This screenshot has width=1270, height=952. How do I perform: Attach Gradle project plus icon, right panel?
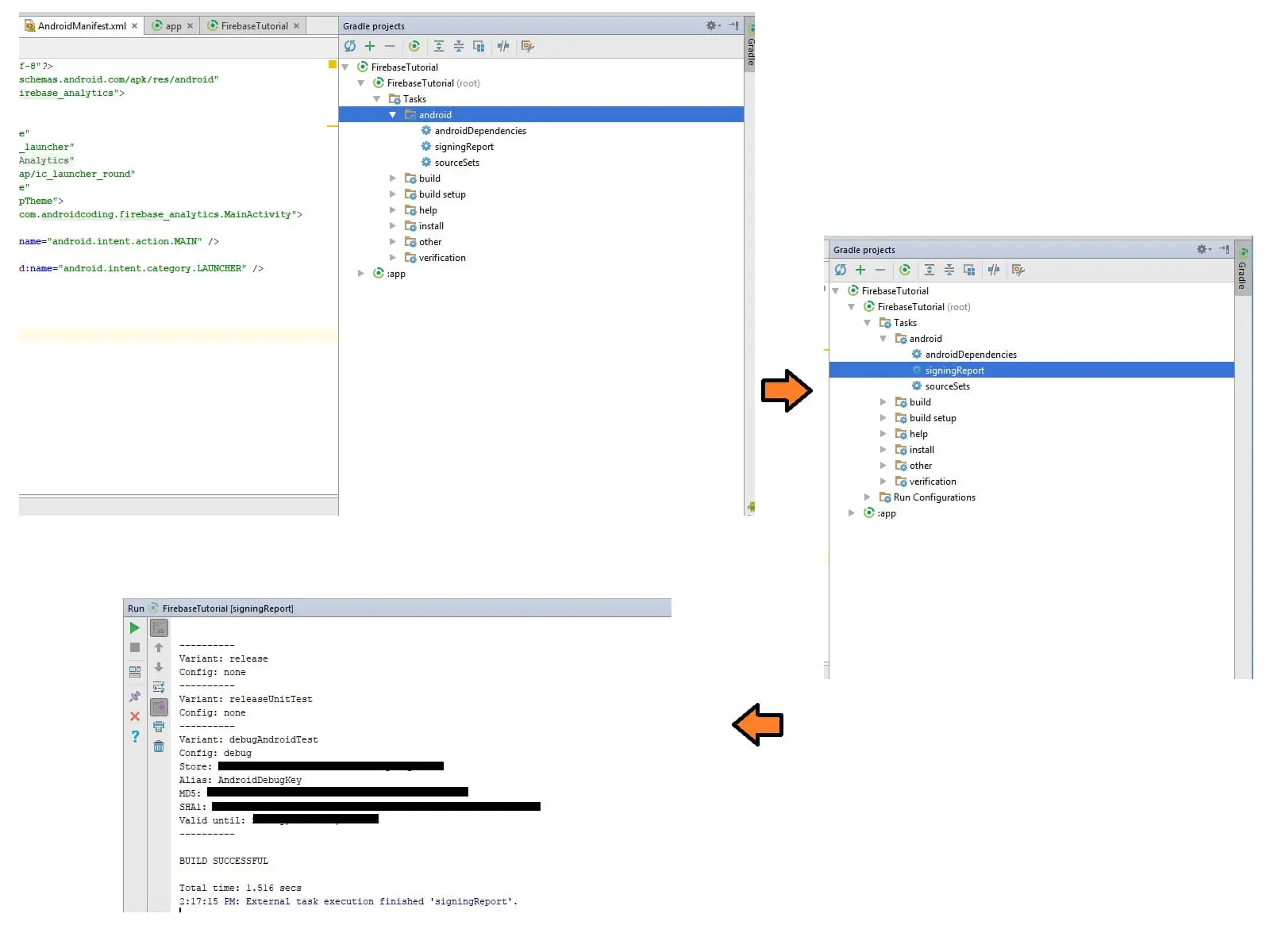(x=860, y=270)
